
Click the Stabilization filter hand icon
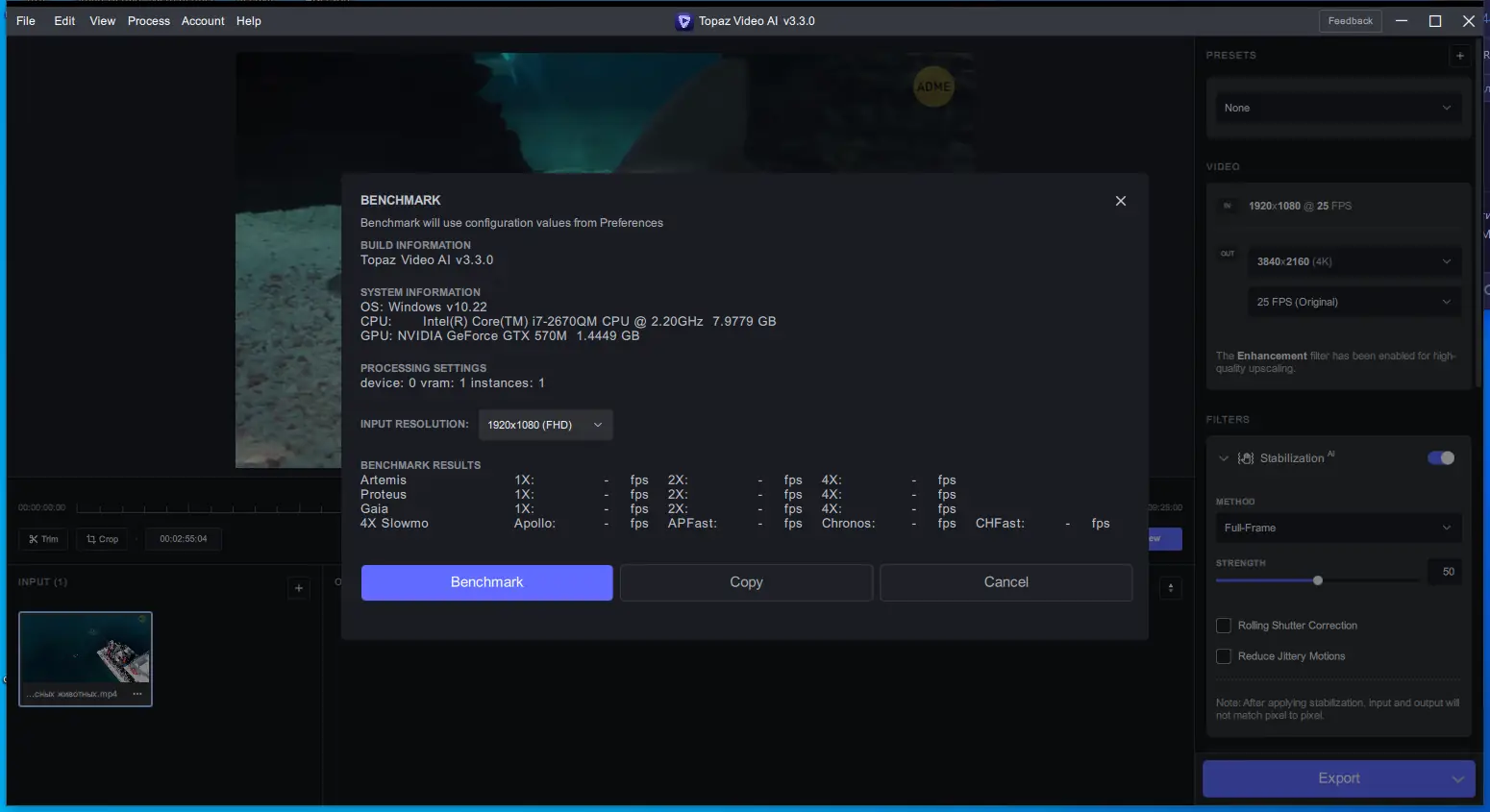pyautogui.click(x=1246, y=458)
